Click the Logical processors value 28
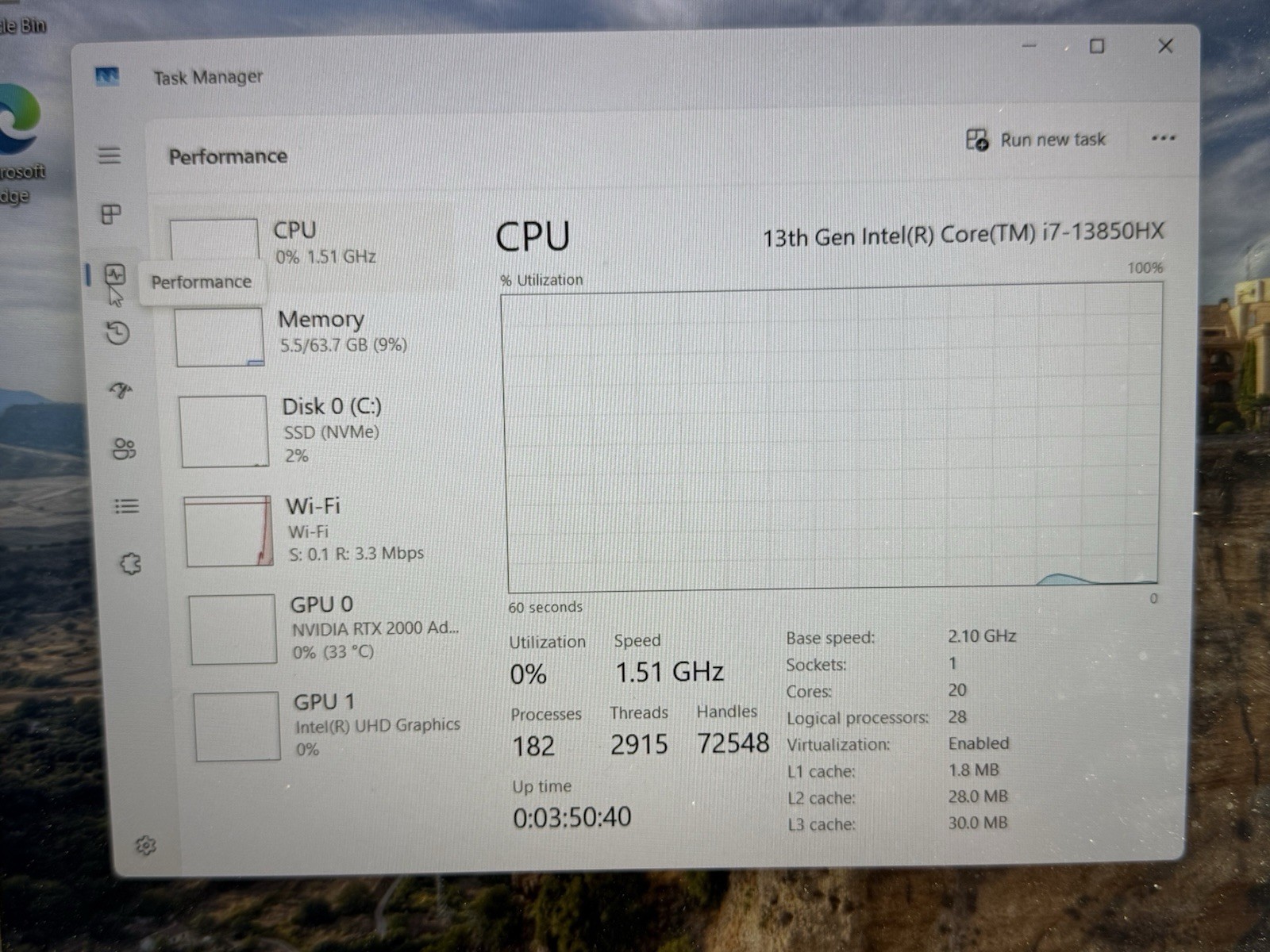The height and width of the screenshot is (952, 1270). [957, 717]
